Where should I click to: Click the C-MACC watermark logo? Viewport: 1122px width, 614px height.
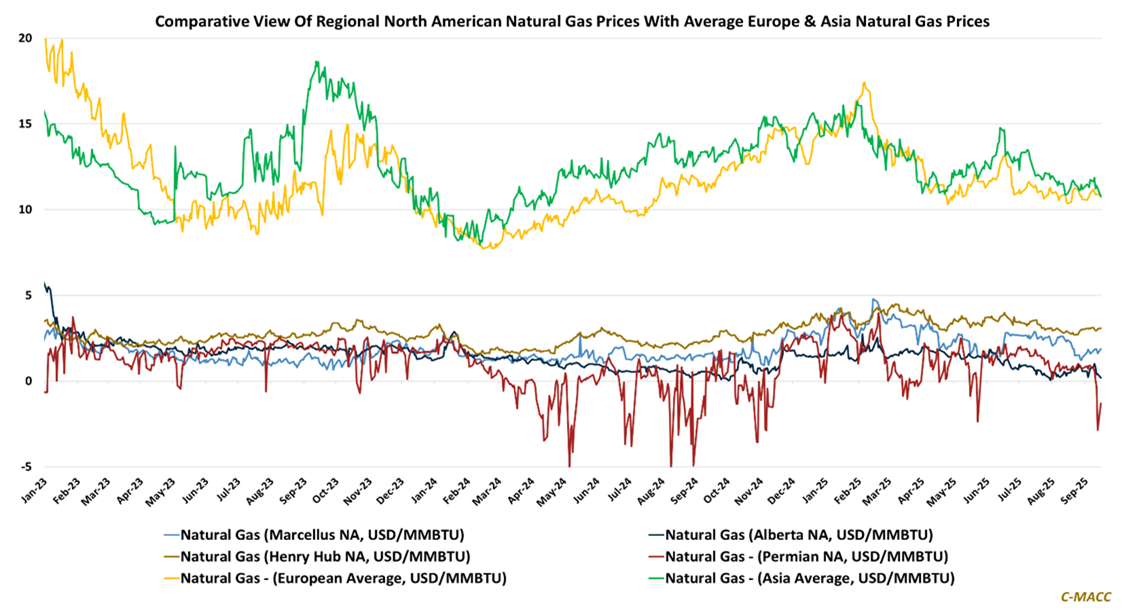[1085, 597]
